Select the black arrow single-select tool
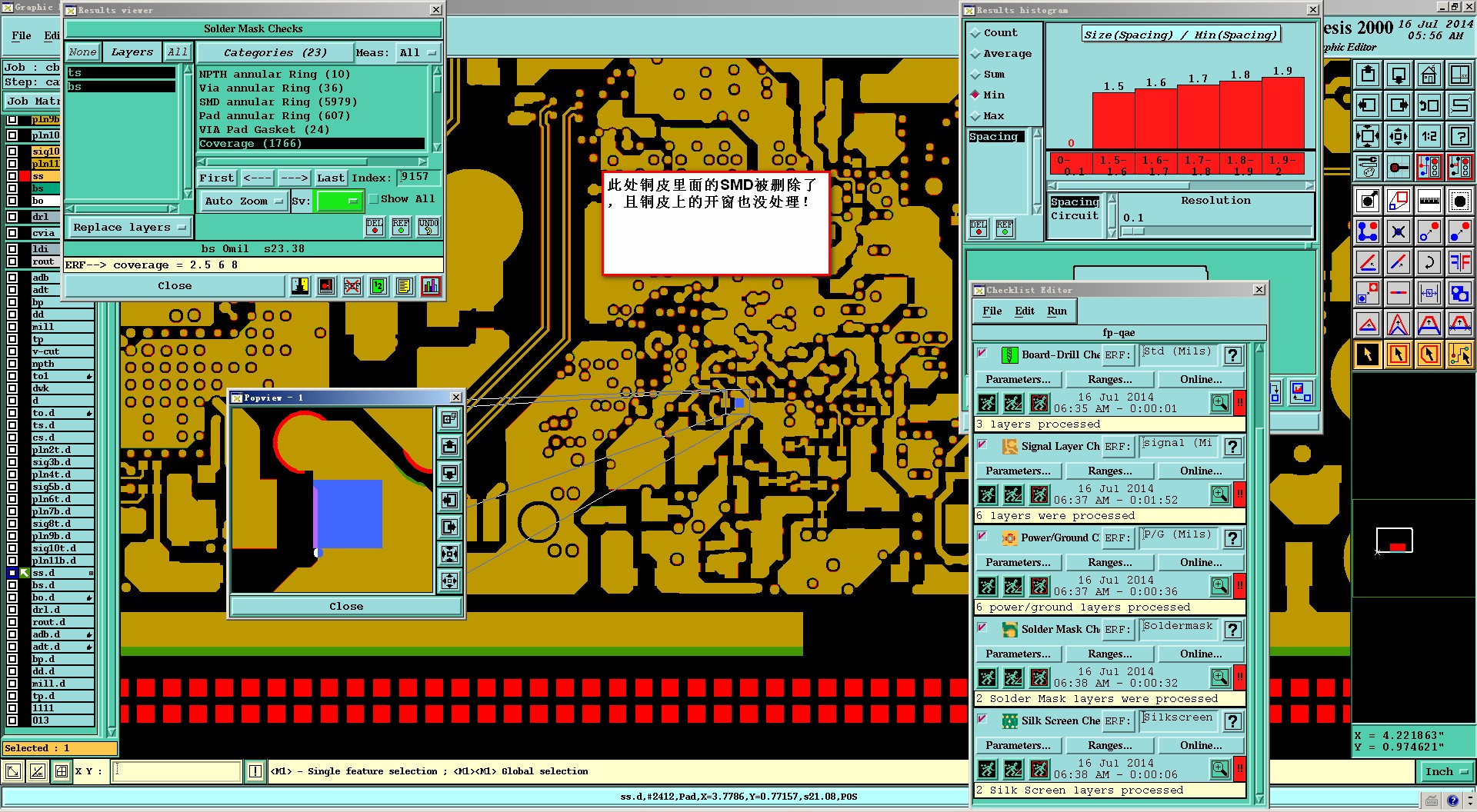1477x812 pixels. pyautogui.click(x=1368, y=354)
